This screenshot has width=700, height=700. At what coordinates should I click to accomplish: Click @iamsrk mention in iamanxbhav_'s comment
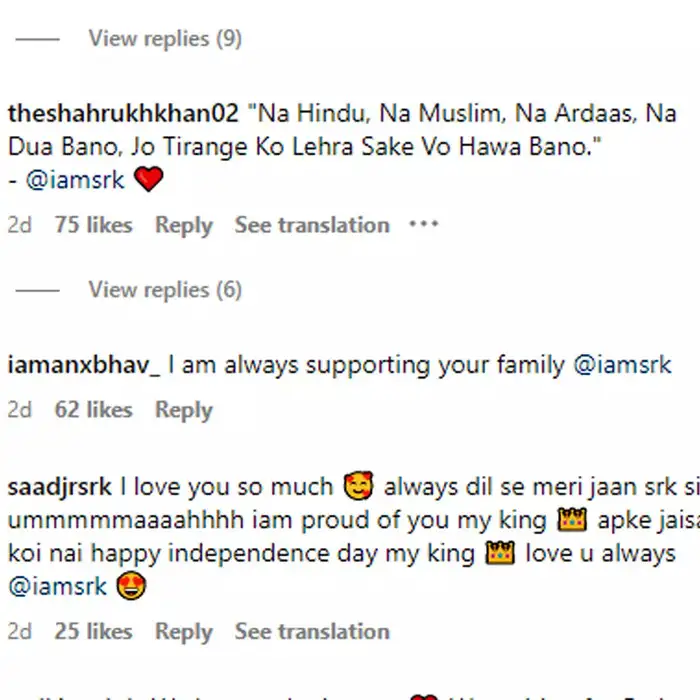click(622, 365)
